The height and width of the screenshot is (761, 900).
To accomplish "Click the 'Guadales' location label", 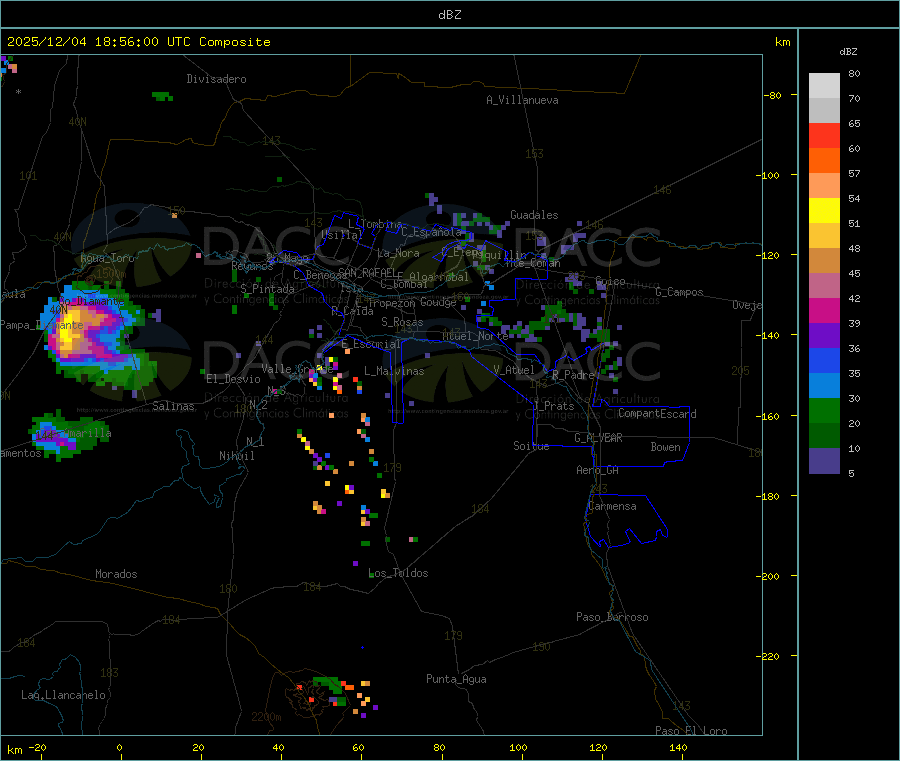I will pos(534,215).
